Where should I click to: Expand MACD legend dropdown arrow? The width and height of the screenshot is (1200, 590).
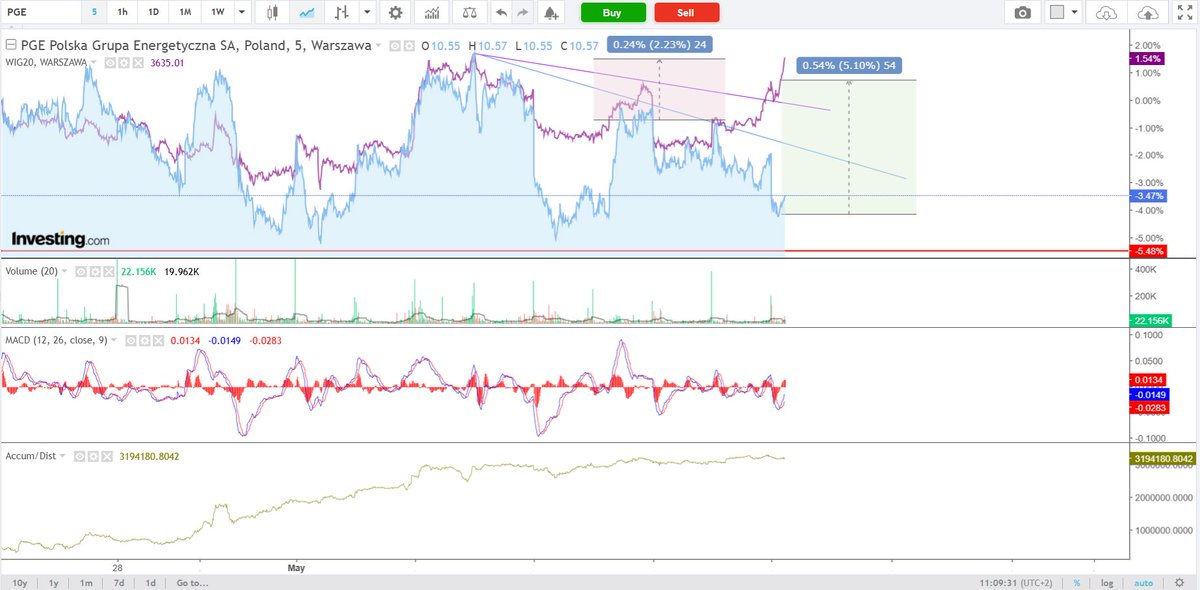click(114, 340)
